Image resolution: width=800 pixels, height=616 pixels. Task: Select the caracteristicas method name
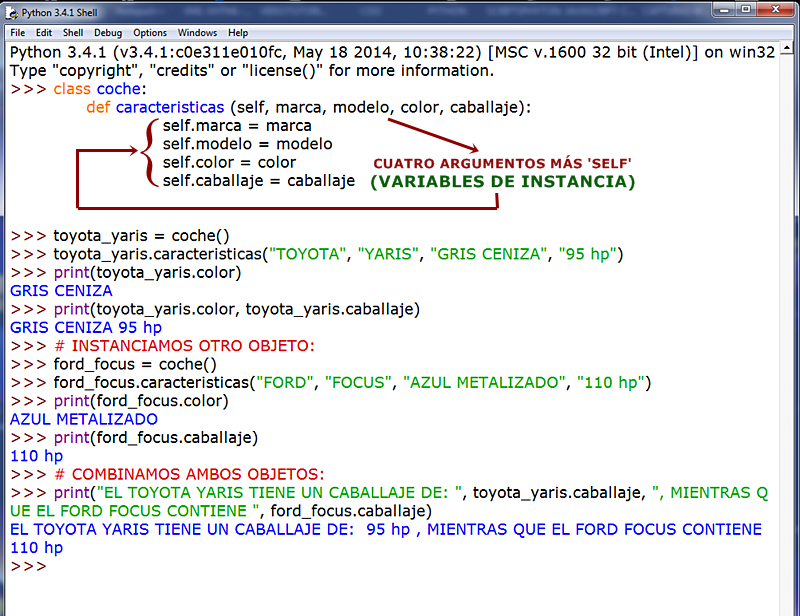coord(170,107)
